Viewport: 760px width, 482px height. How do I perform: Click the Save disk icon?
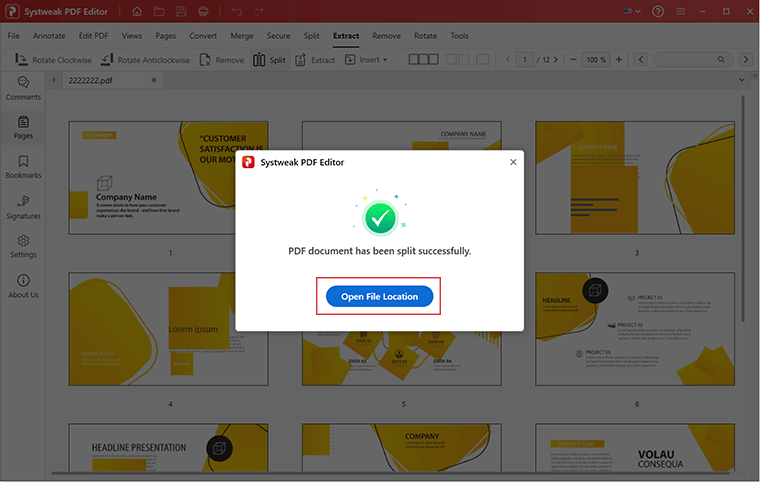click(x=181, y=11)
